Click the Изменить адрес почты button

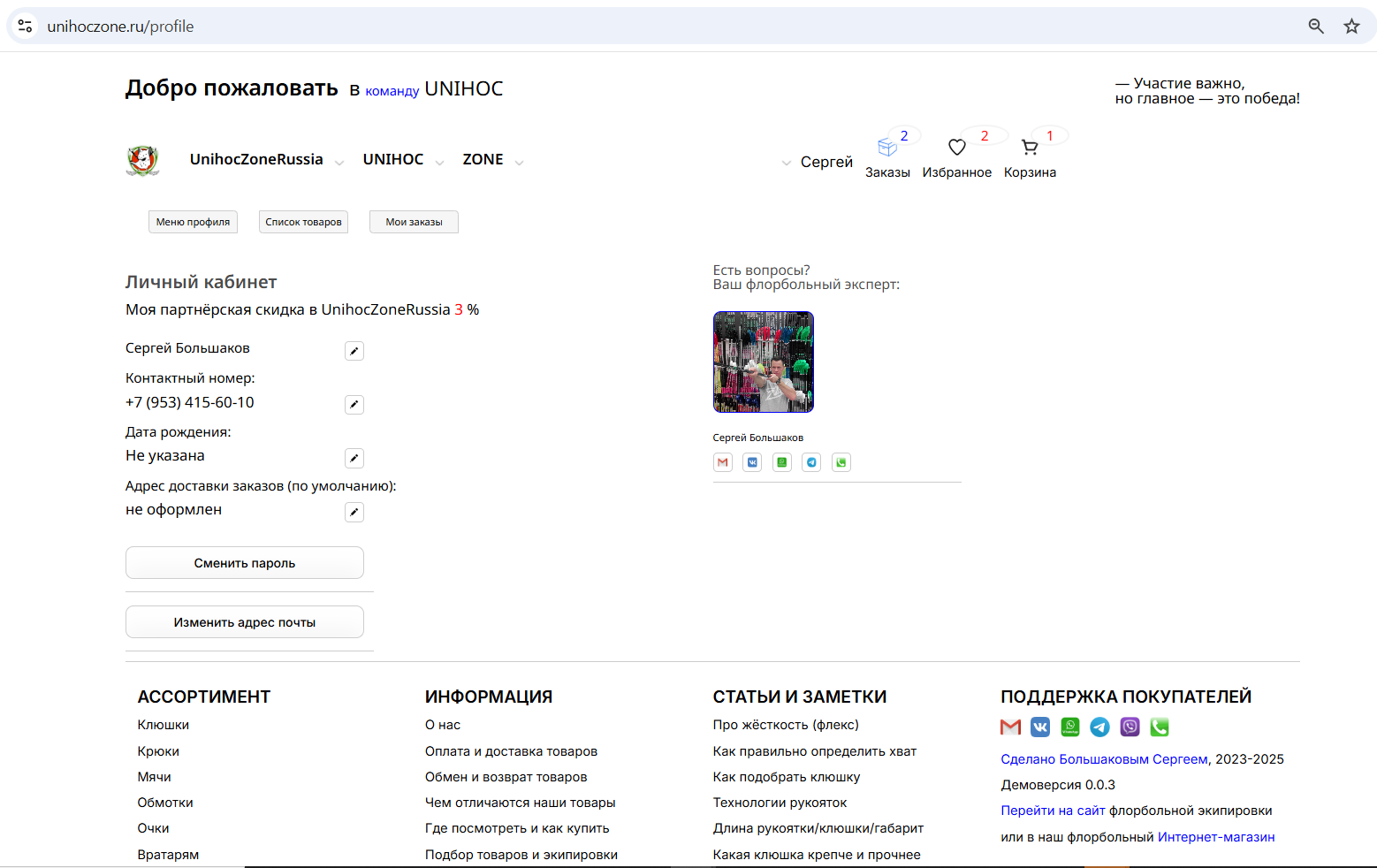245,622
